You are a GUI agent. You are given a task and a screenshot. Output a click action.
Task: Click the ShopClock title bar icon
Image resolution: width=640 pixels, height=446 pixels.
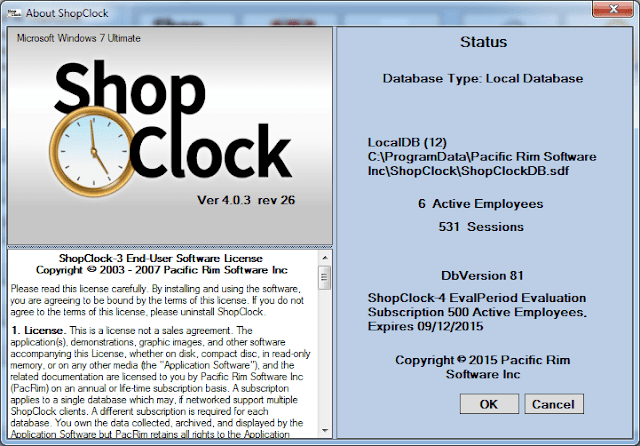[x=14, y=13]
